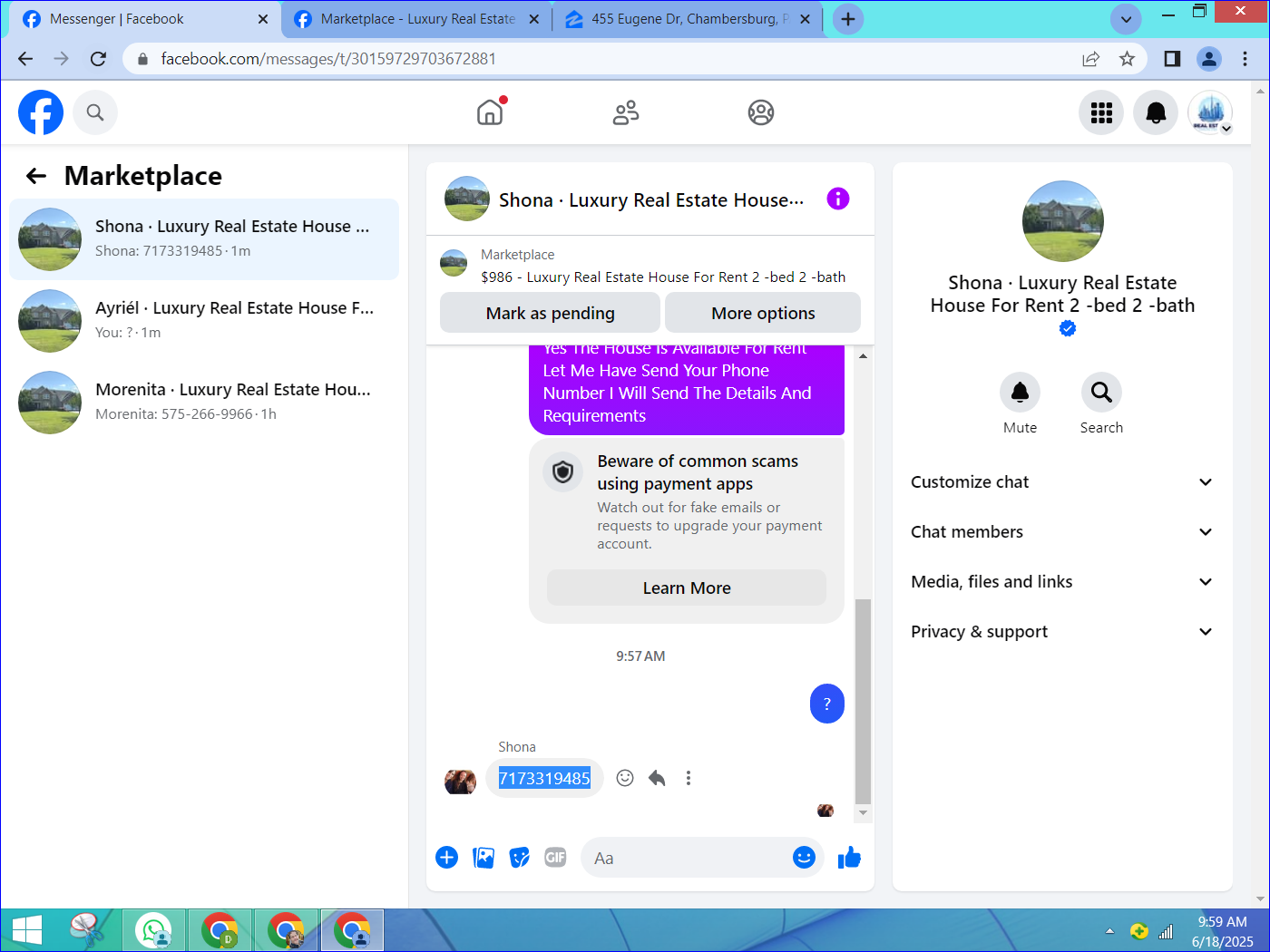Open Morenita conversation in Marketplace list
The height and width of the screenshot is (952, 1270).
pos(204,403)
